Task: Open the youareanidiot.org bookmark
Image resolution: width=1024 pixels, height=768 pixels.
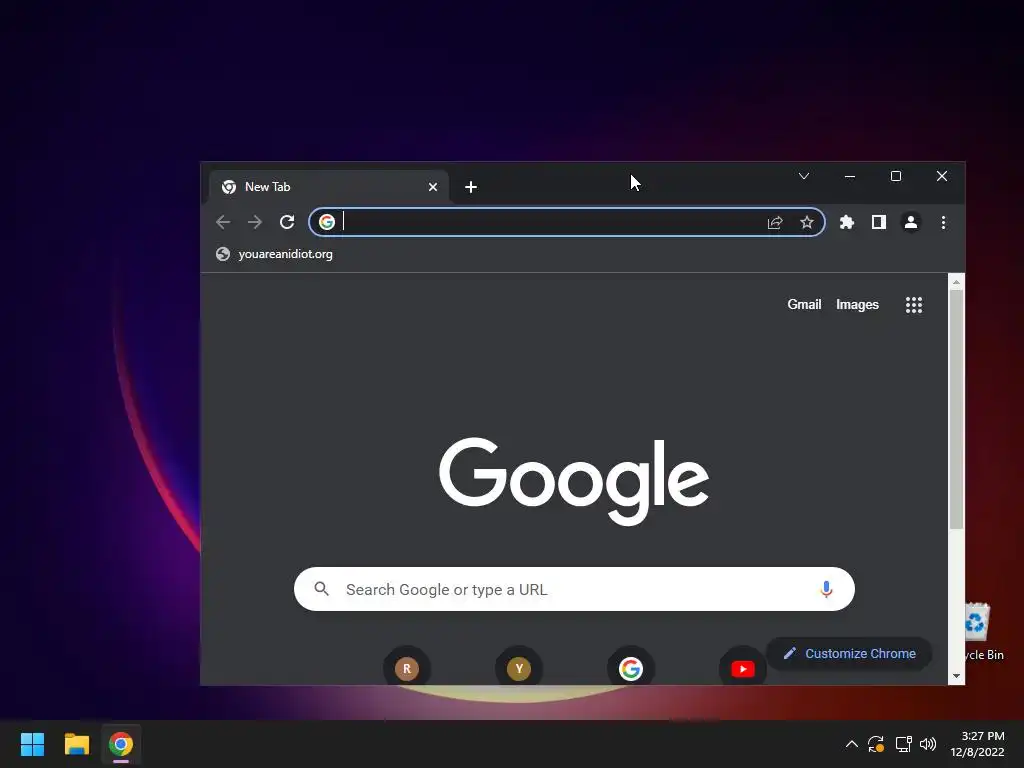Action: pos(274,254)
